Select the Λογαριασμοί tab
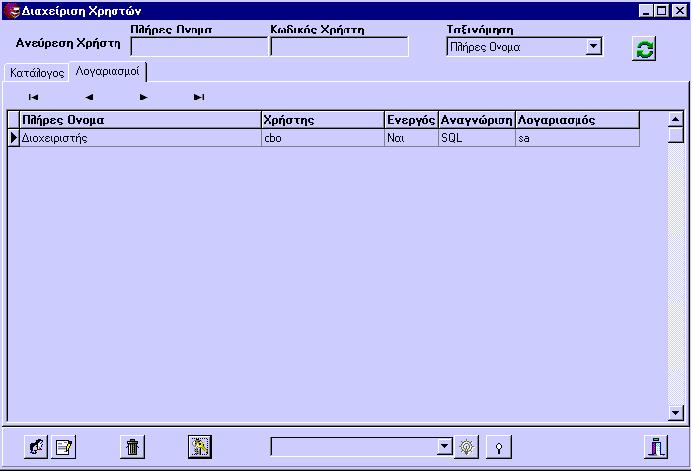 (107, 72)
